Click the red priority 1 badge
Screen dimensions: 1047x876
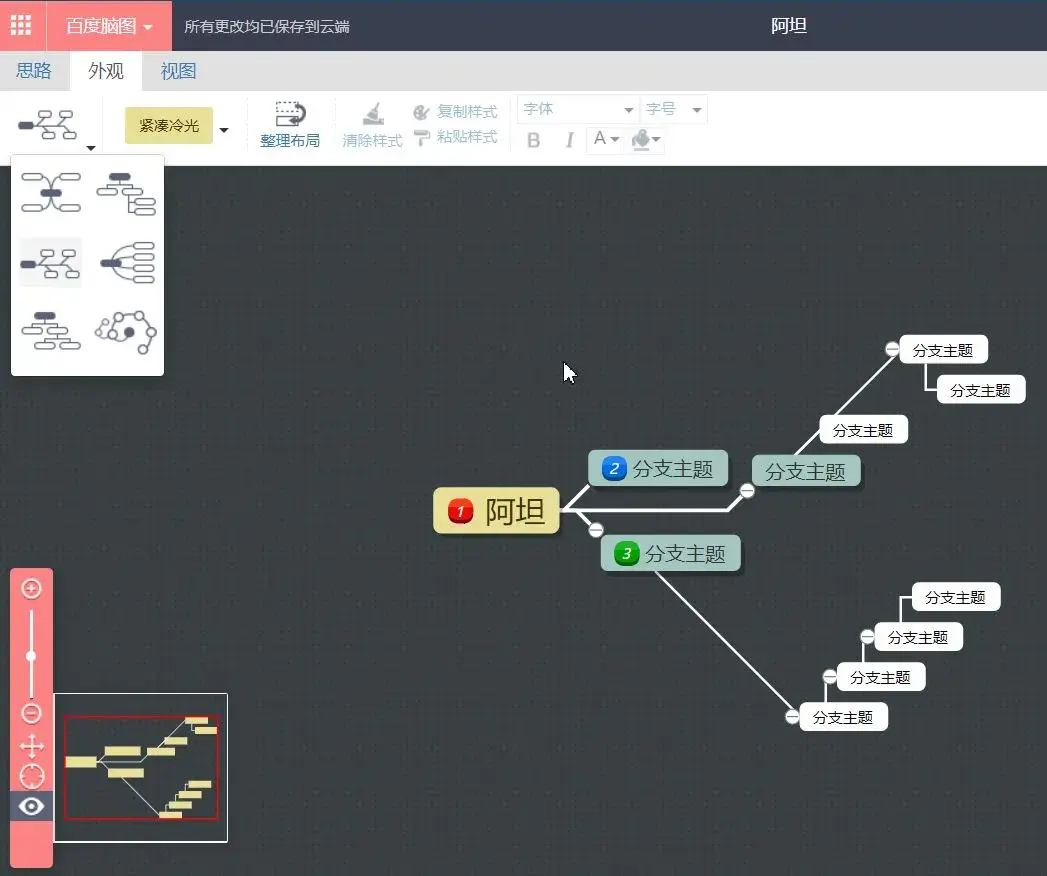(x=460, y=511)
